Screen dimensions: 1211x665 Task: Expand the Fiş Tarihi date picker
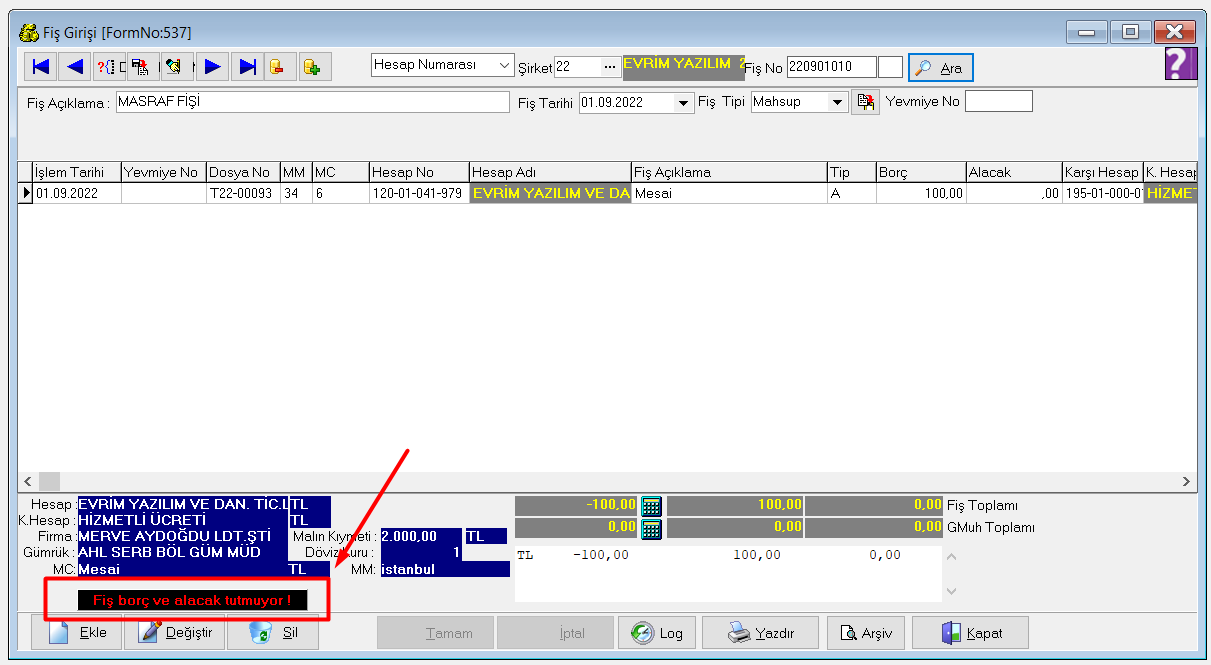(685, 102)
